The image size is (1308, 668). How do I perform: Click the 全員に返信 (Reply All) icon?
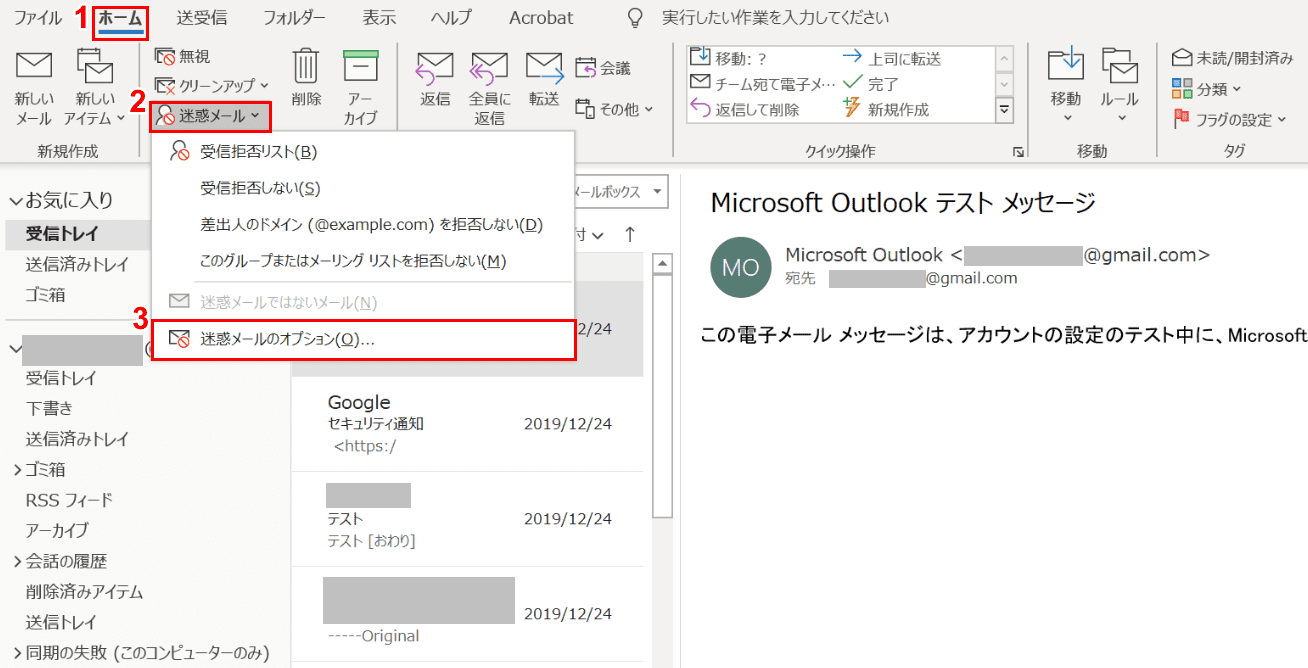[x=489, y=68]
